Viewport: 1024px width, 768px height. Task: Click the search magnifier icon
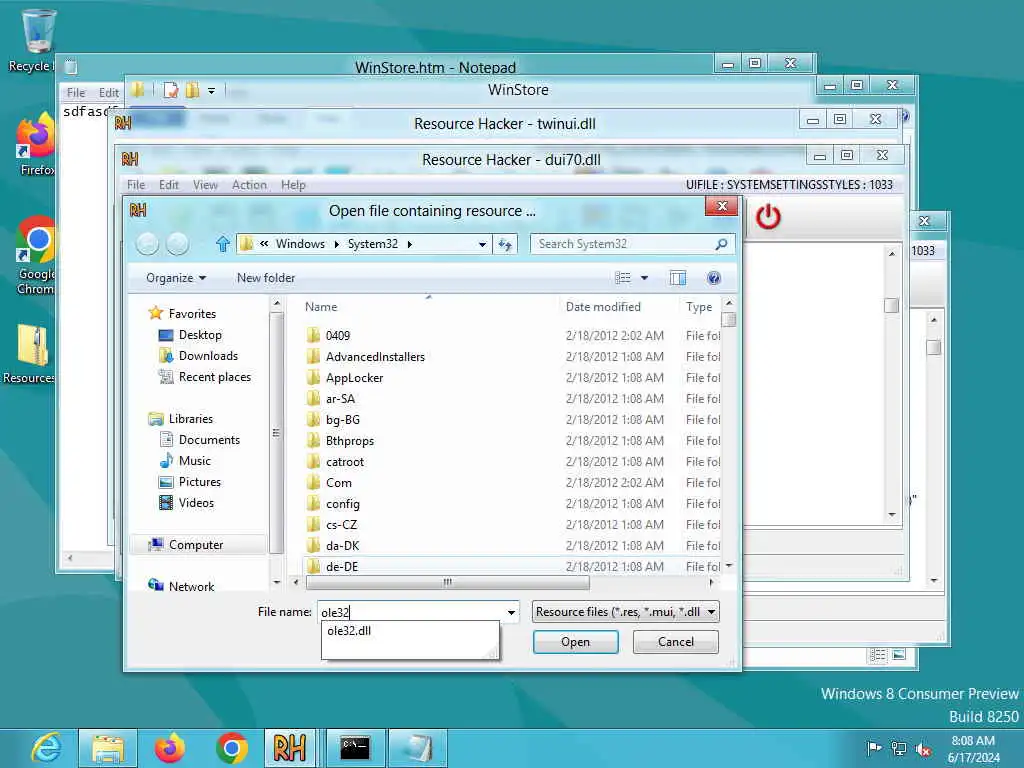[721, 244]
